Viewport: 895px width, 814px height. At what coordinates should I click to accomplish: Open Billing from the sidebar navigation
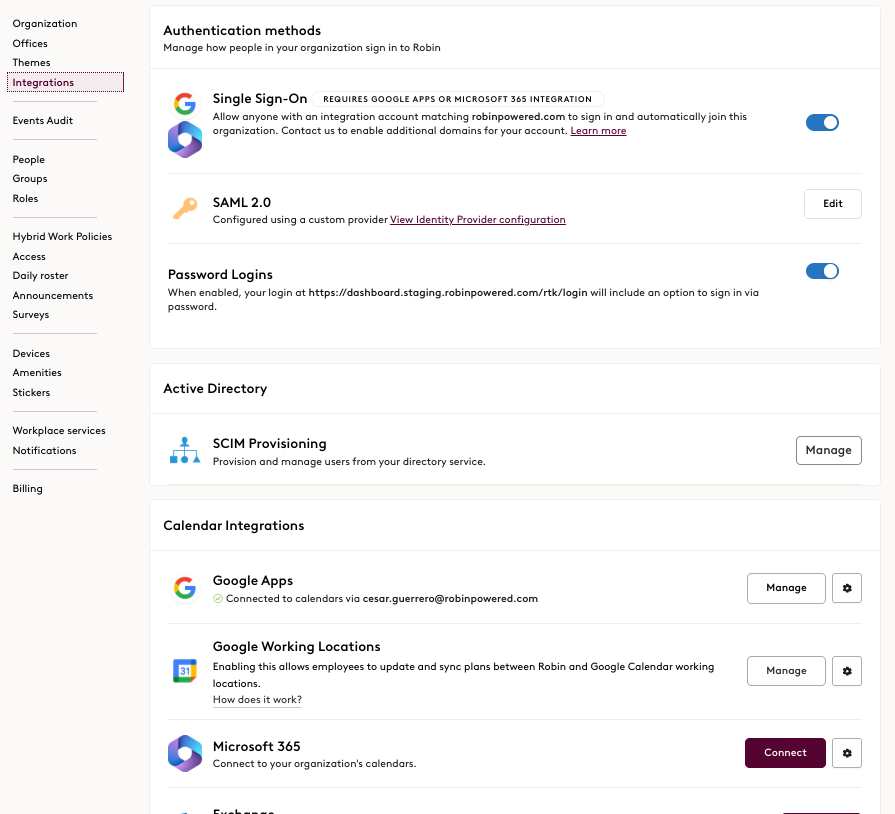(27, 488)
